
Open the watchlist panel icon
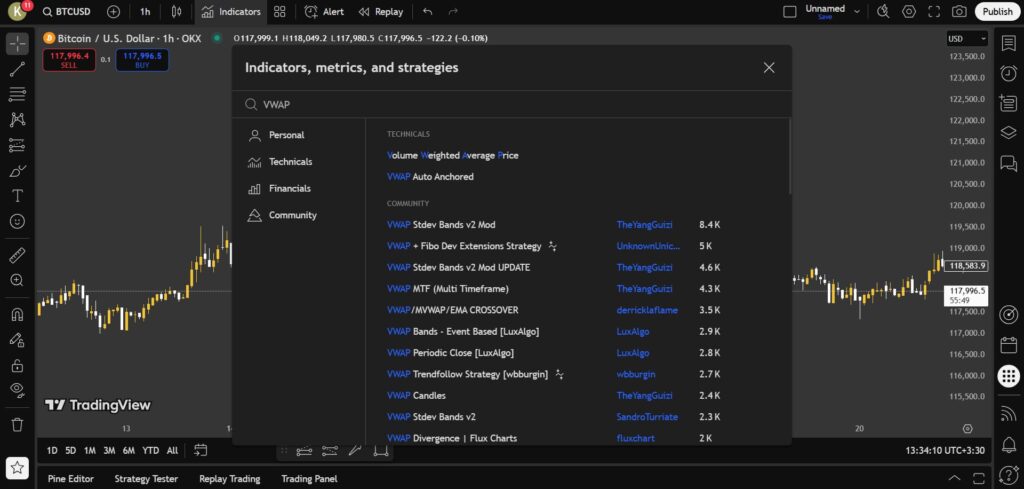pos(1008,42)
